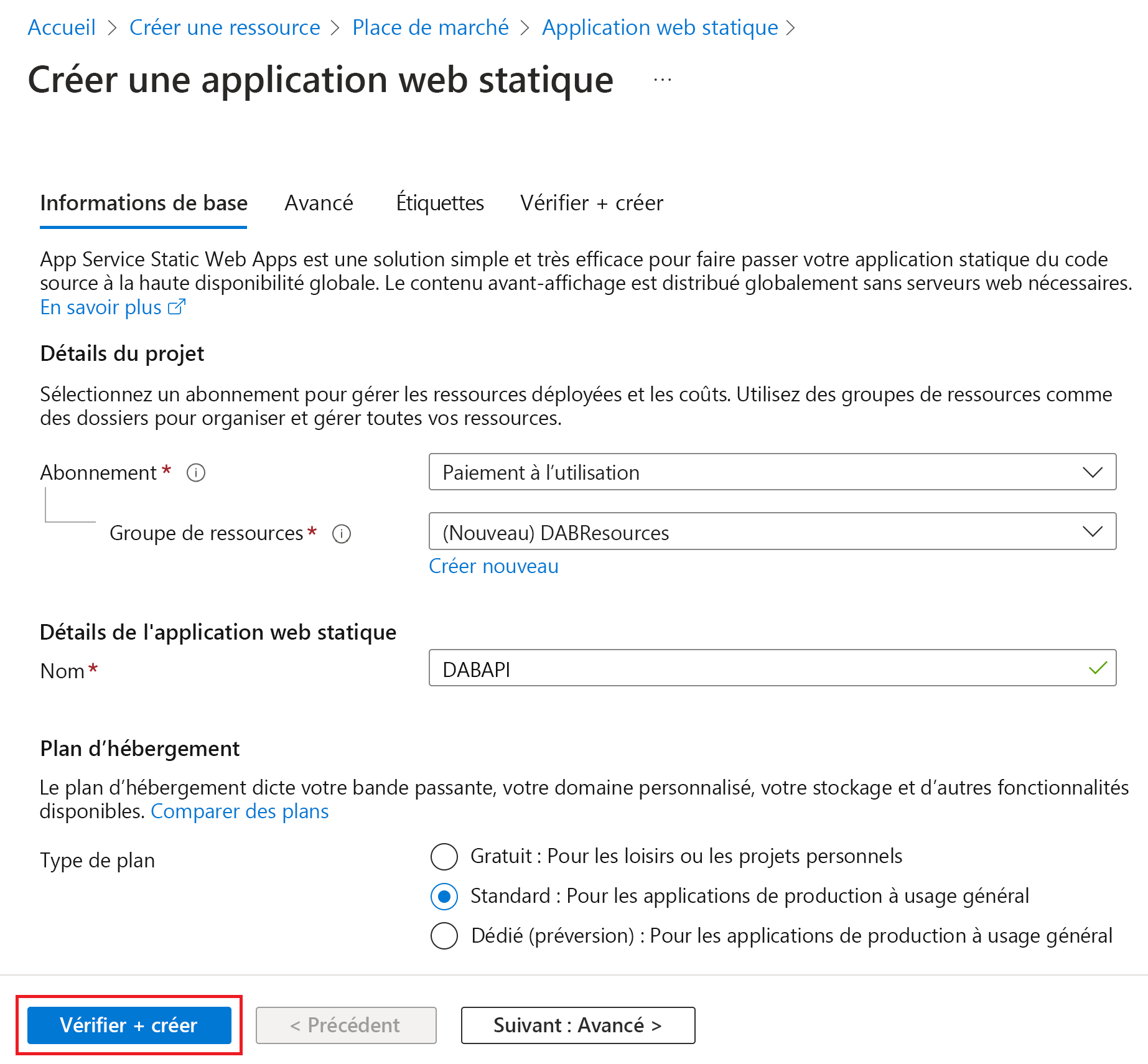Click the 'Créer une application web statique' title
Image resolution: width=1148 pixels, height=1064 pixels.
click(x=321, y=80)
